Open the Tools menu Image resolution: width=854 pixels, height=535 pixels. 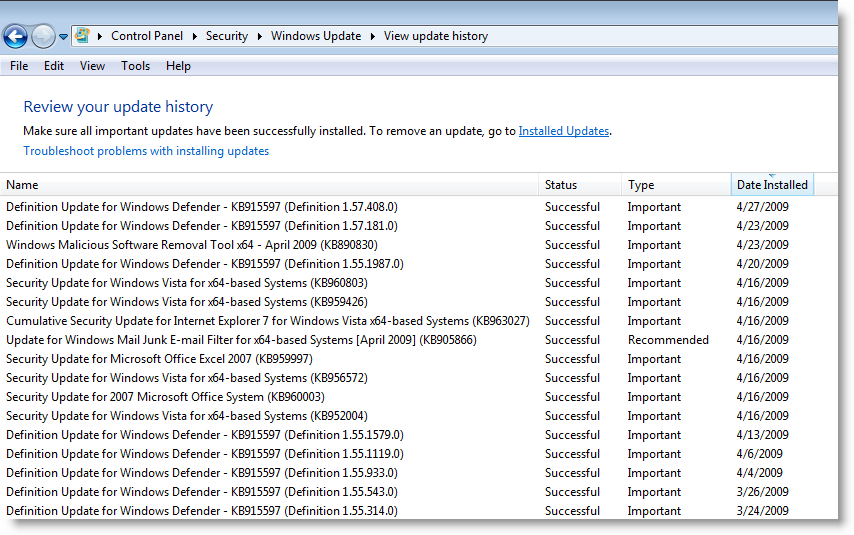(135, 66)
